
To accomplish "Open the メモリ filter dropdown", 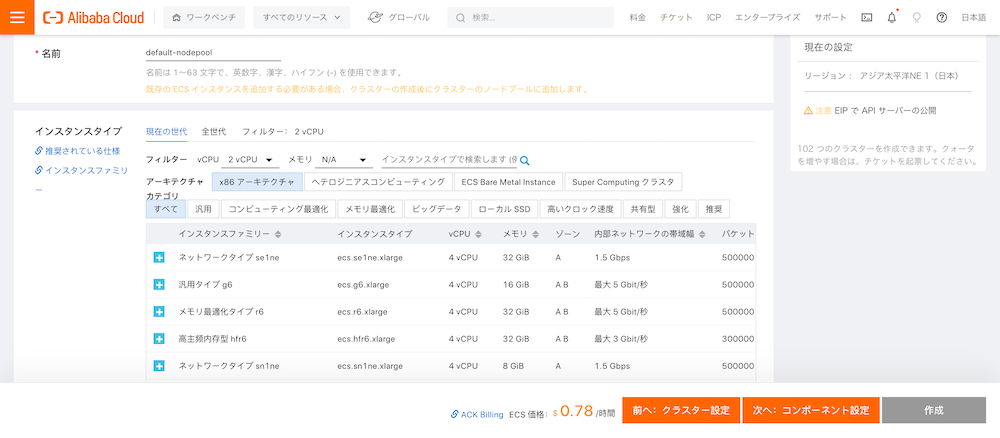I will coord(343,160).
